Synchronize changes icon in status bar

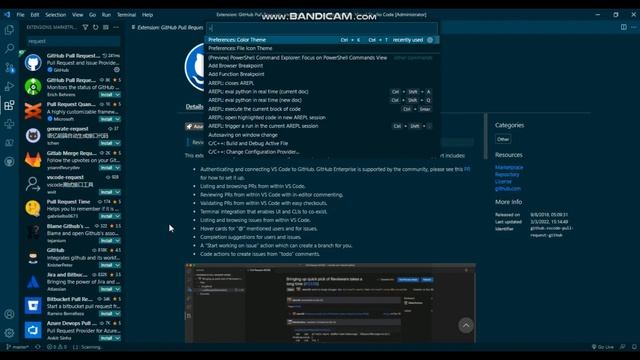38,347
